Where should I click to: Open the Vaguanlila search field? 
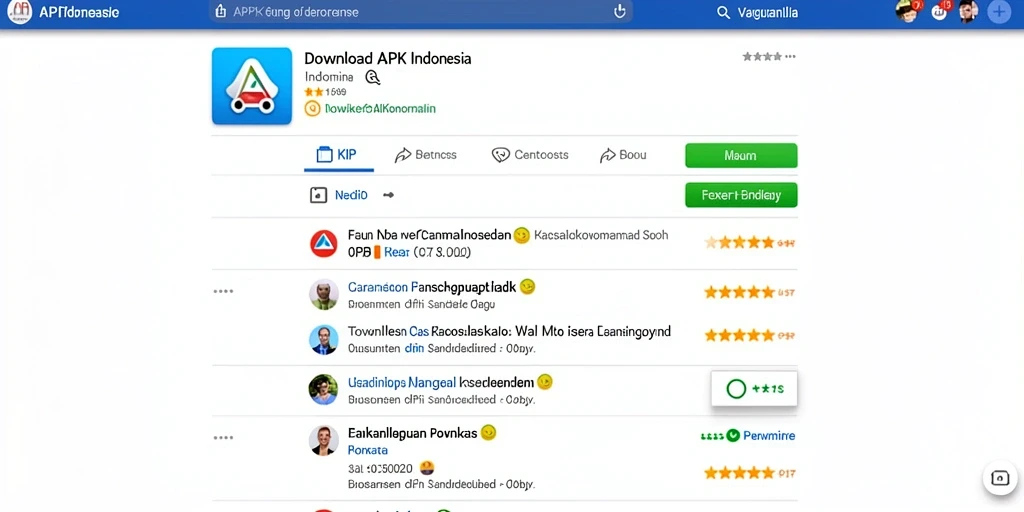pos(758,12)
